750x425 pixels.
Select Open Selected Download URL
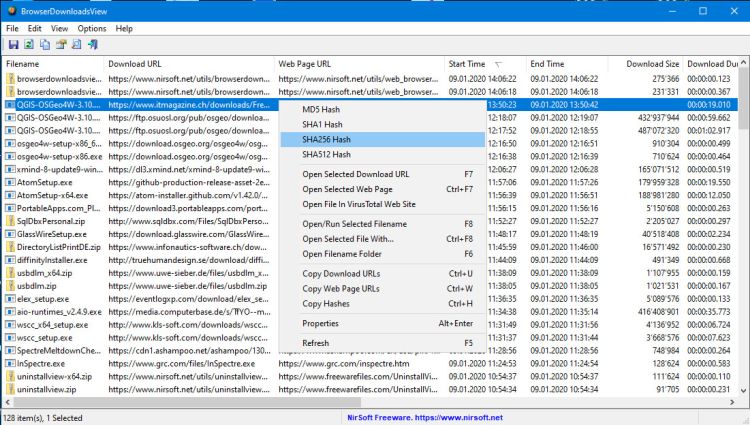383,174
